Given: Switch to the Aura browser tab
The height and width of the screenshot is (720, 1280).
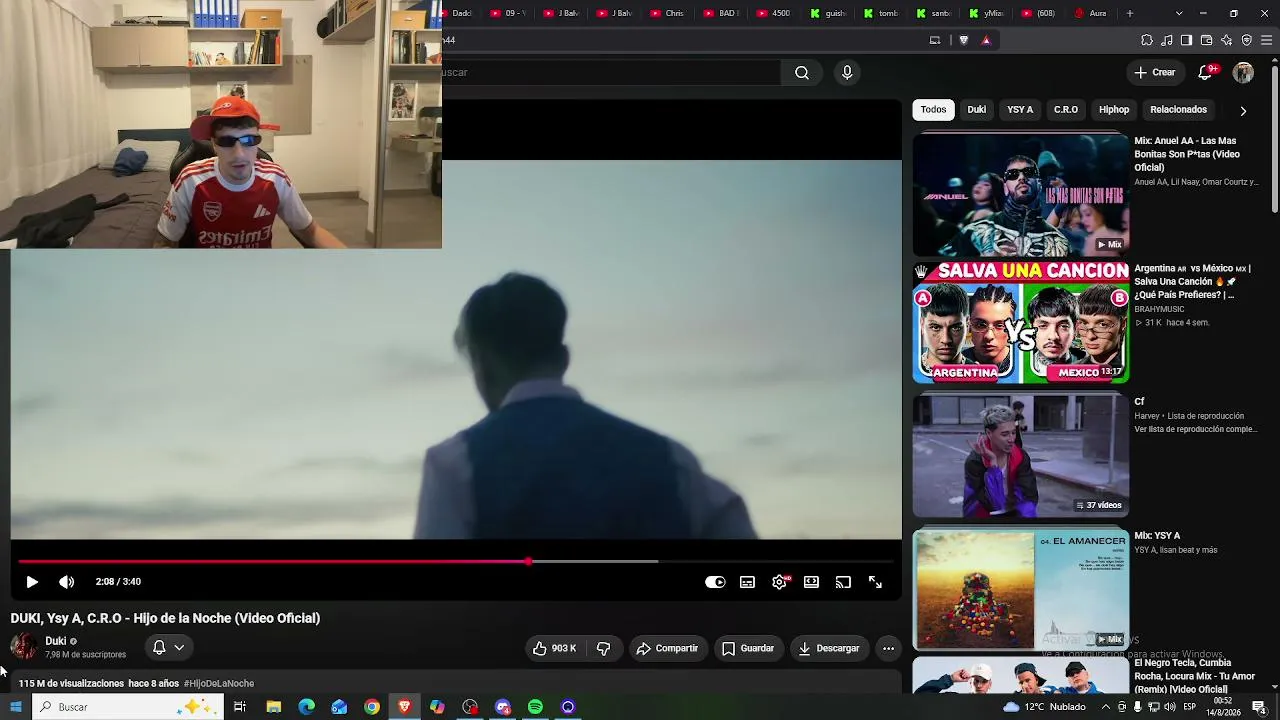Looking at the screenshot, I should [1090, 13].
